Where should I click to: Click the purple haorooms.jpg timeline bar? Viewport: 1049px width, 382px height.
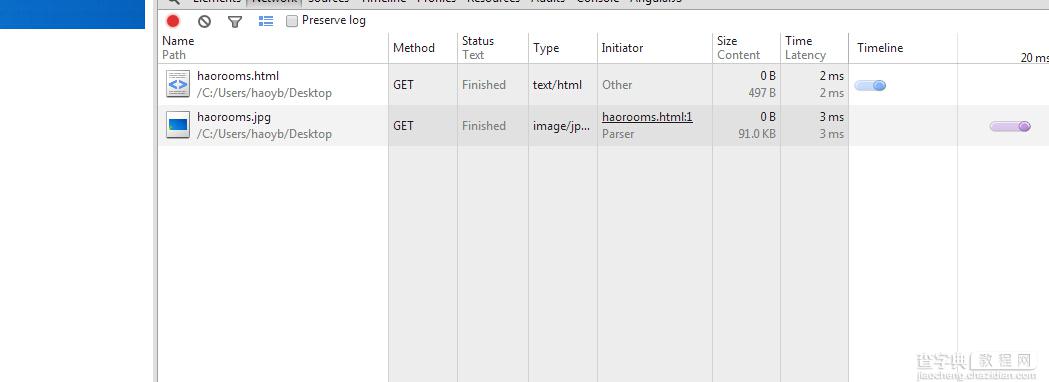pyautogui.click(x=1010, y=126)
